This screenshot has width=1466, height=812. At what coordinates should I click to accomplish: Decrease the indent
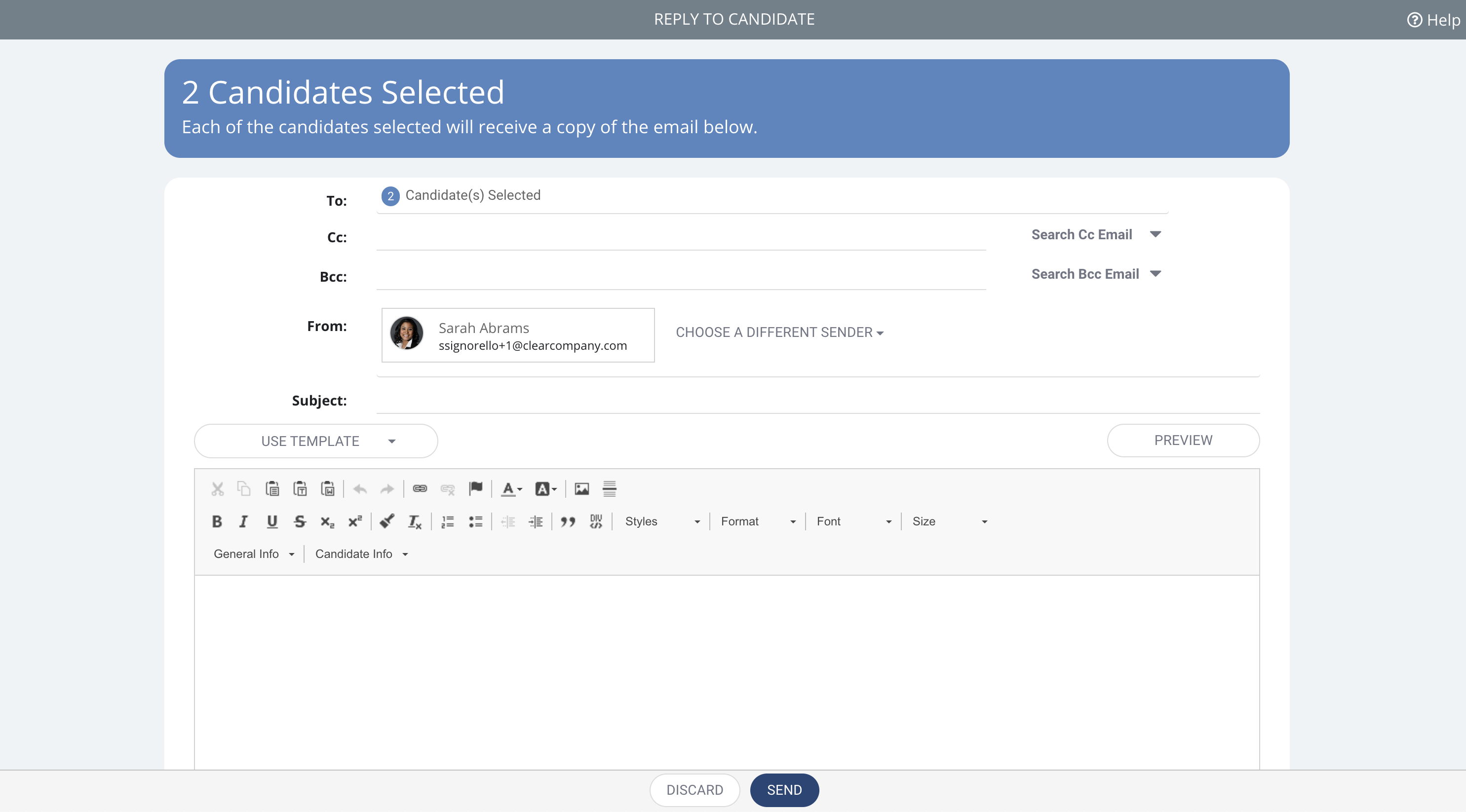click(x=507, y=521)
